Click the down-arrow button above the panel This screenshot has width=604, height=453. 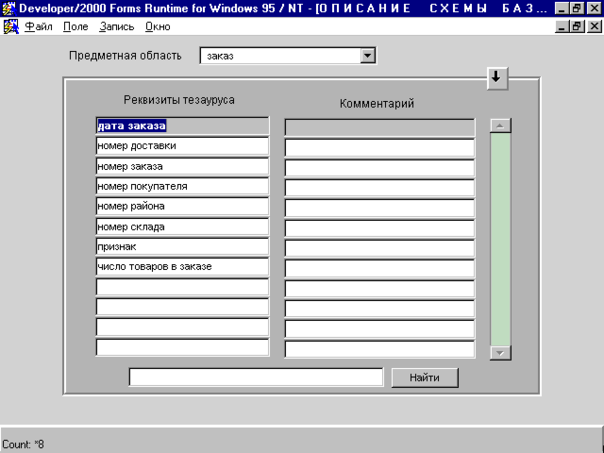pyautogui.click(x=497, y=79)
